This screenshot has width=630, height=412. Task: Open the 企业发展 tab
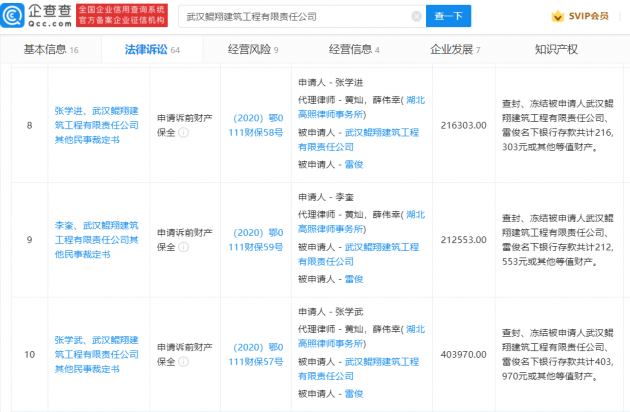455,49
